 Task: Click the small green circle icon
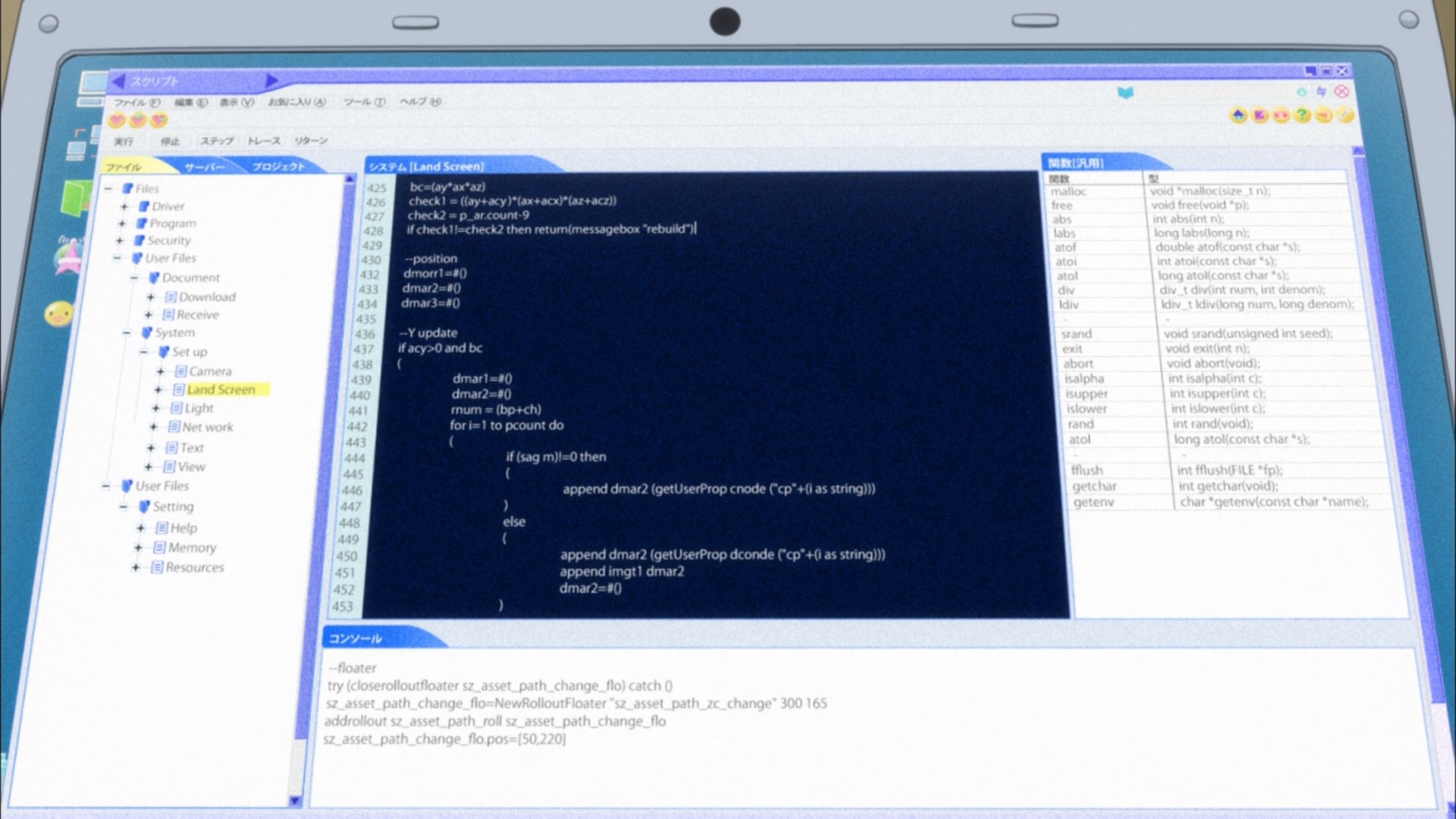point(1301,92)
